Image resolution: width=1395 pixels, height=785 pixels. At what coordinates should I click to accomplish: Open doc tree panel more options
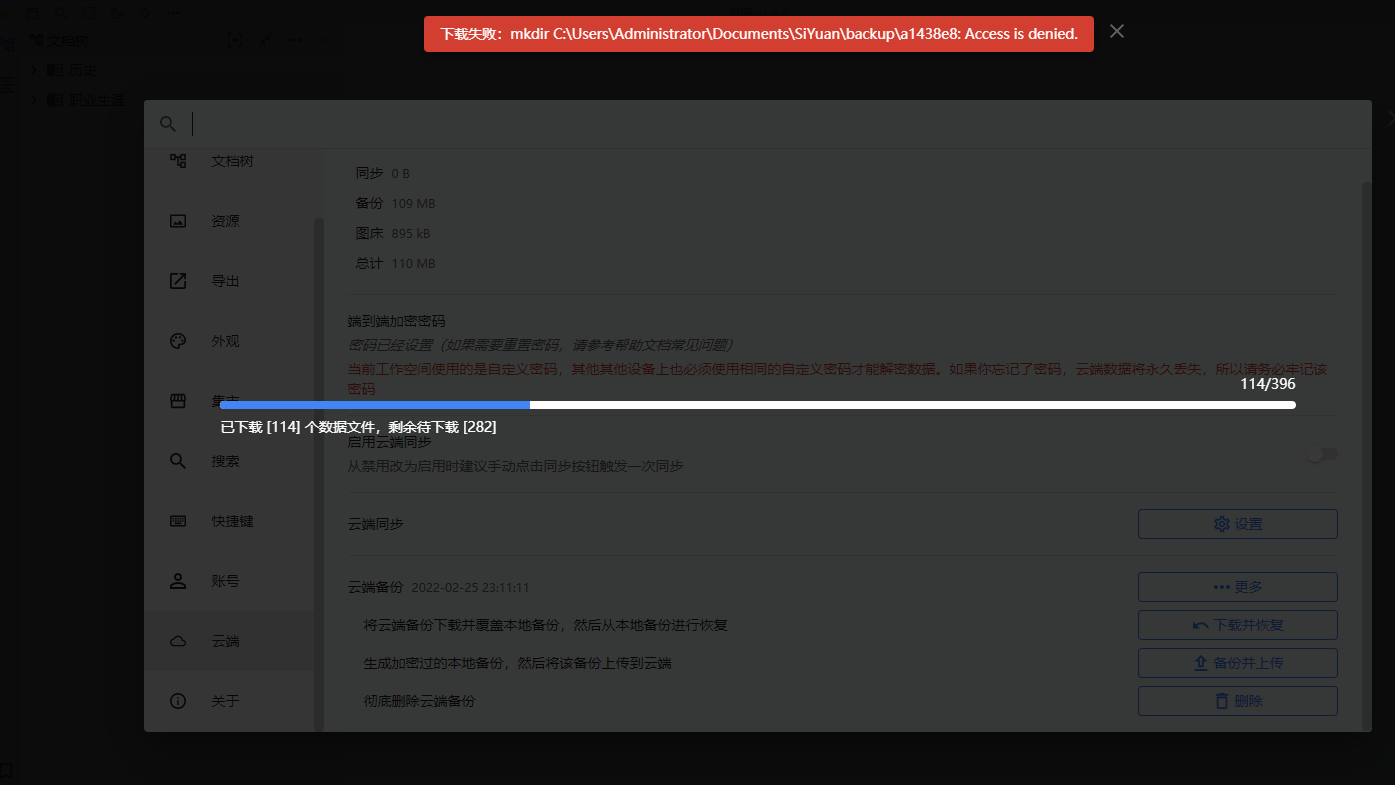(x=295, y=40)
